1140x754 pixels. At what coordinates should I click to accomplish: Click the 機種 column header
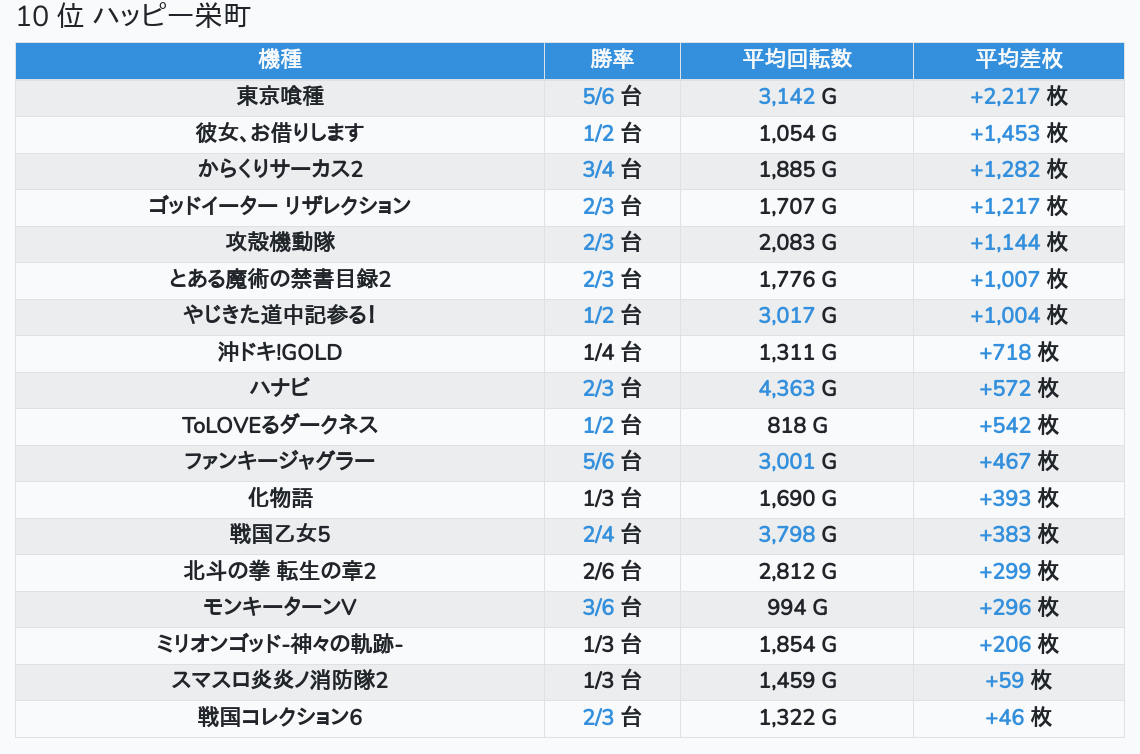point(280,60)
